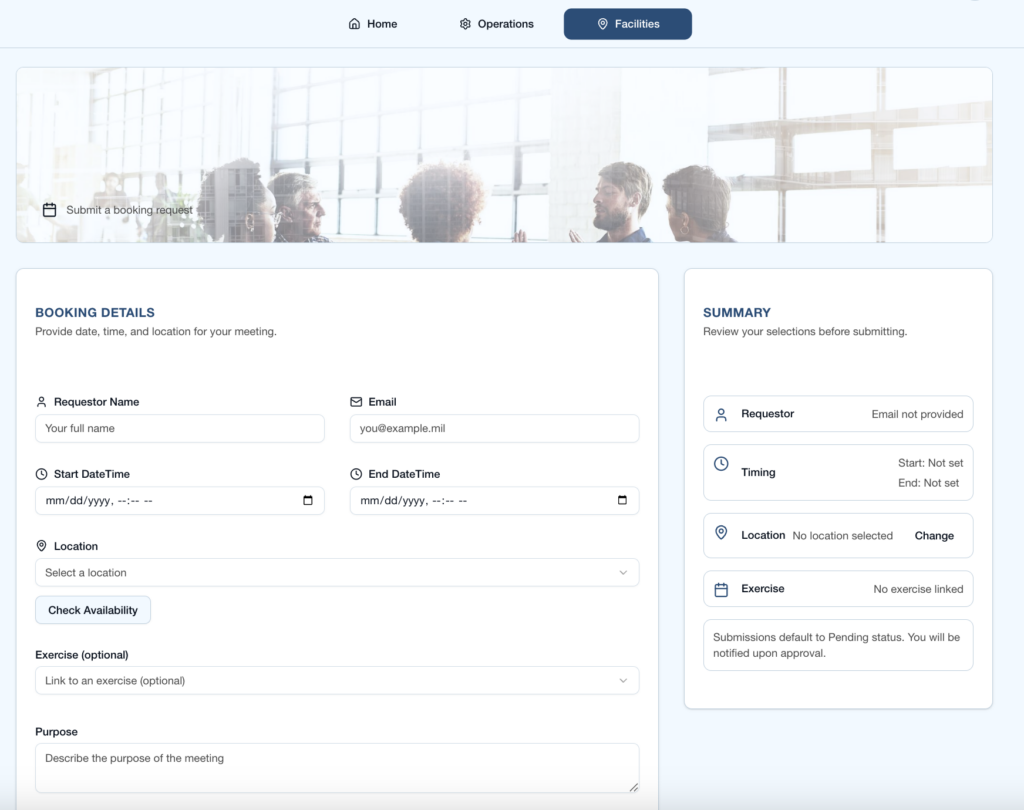Click chevron arrow on Location dropdown
This screenshot has width=1024, height=810.
click(x=623, y=573)
